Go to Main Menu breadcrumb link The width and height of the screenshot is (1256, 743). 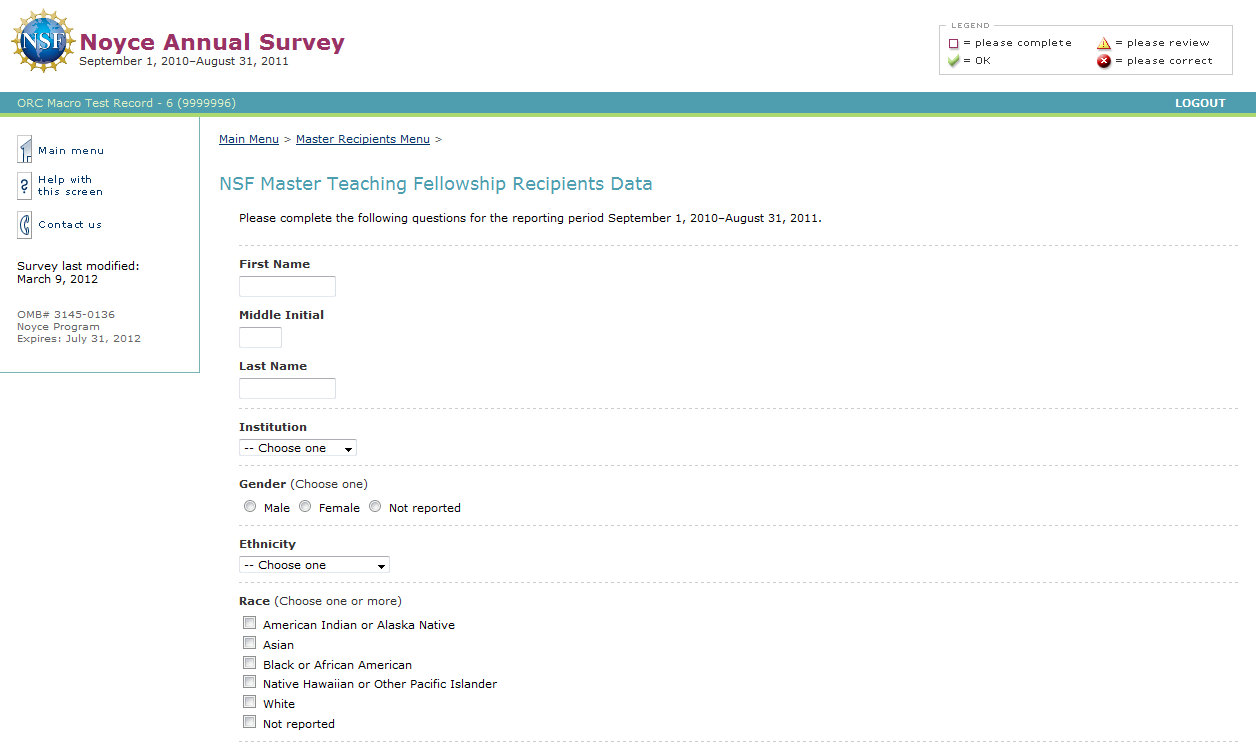click(249, 139)
